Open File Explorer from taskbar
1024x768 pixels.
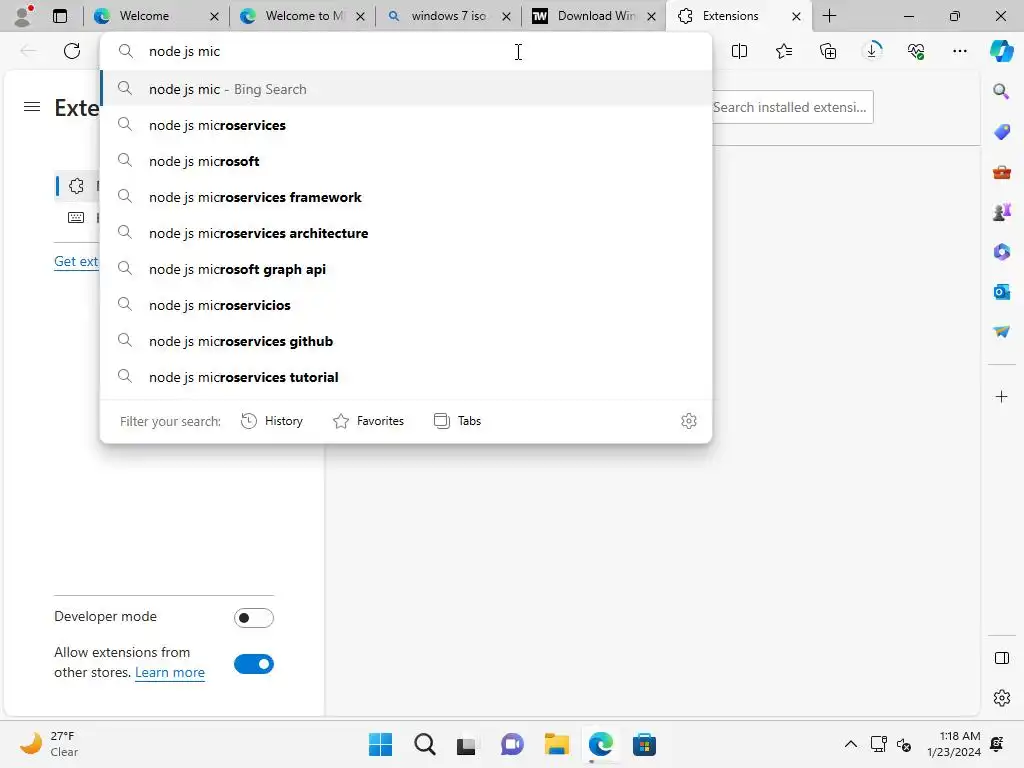click(x=556, y=744)
